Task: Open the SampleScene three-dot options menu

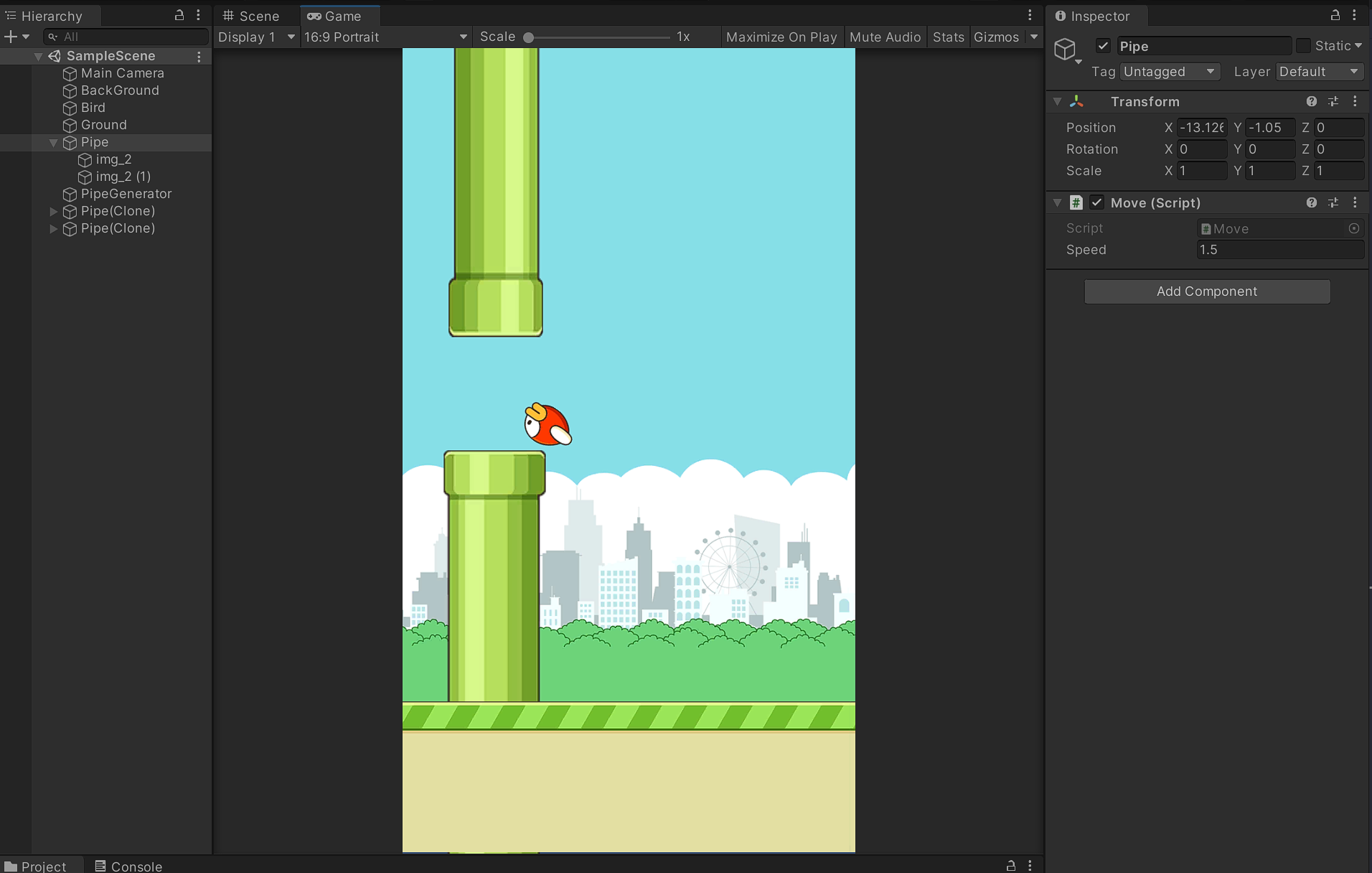Action: pyautogui.click(x=199, y=56)
